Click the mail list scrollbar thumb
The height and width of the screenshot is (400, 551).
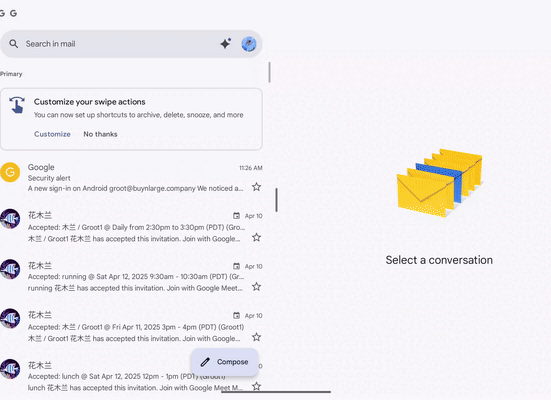pos(270,72)
